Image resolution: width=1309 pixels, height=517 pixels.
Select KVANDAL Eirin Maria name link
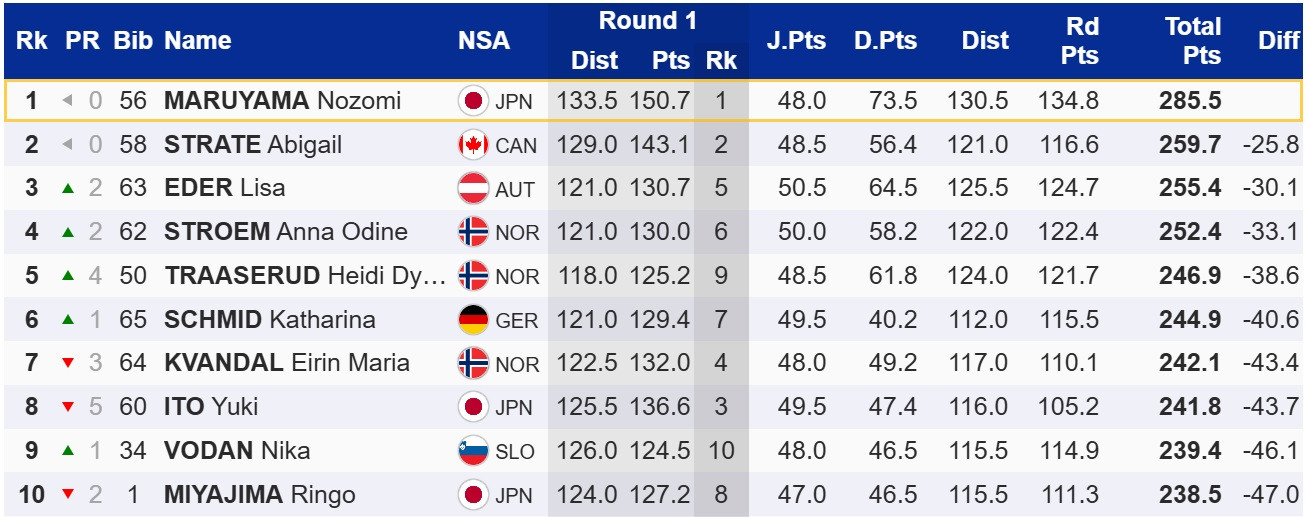point(286,363)
